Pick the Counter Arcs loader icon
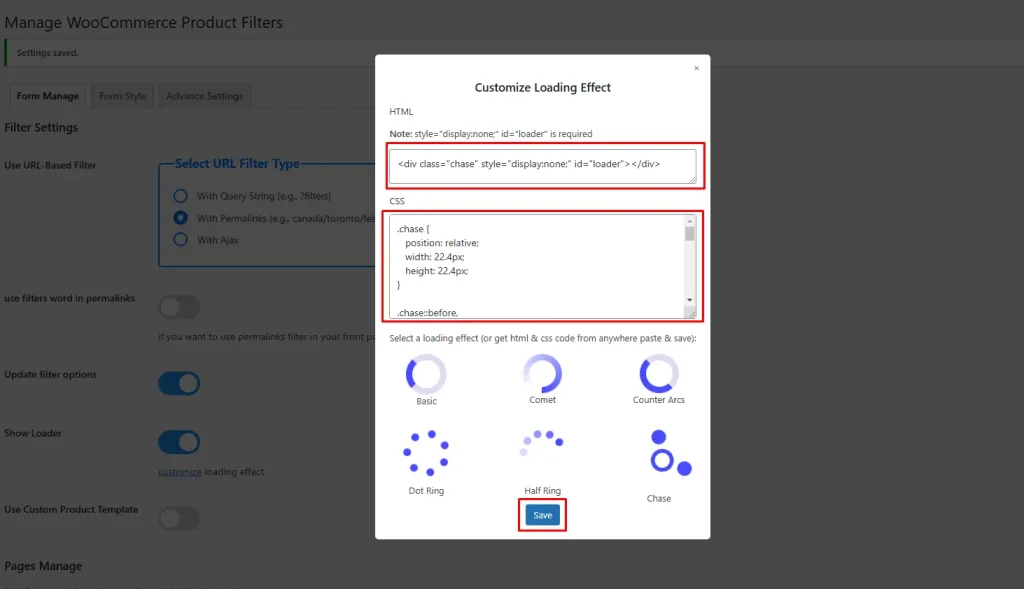Viewport: 1024px width, 589px height. (658, 373)
